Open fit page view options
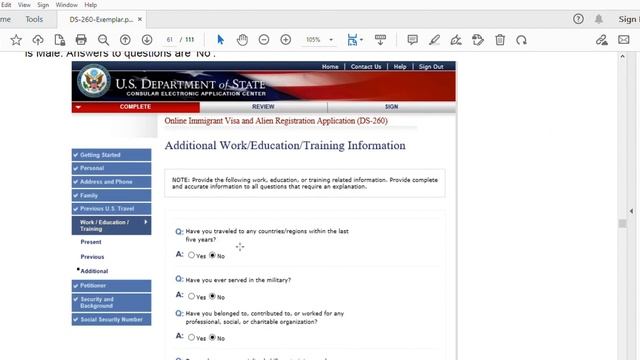640x360 pixels. 355,40
